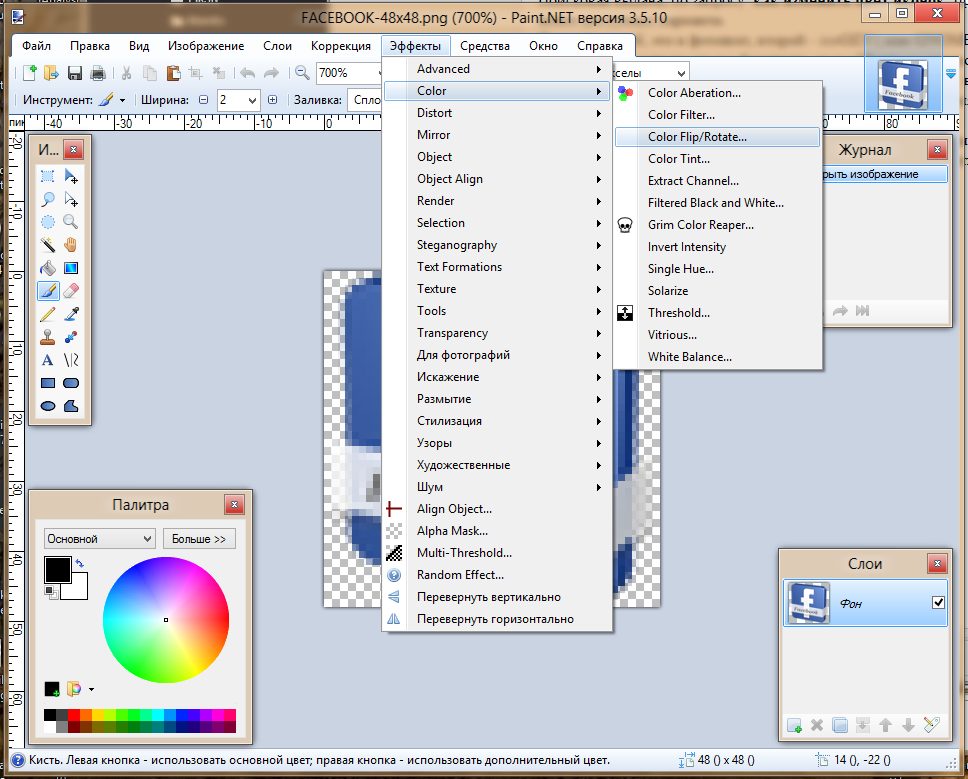This screenshot has height=779, width=968.
Task: Open the zoom level 700% dropdown
Action: (x=380, y=73)
